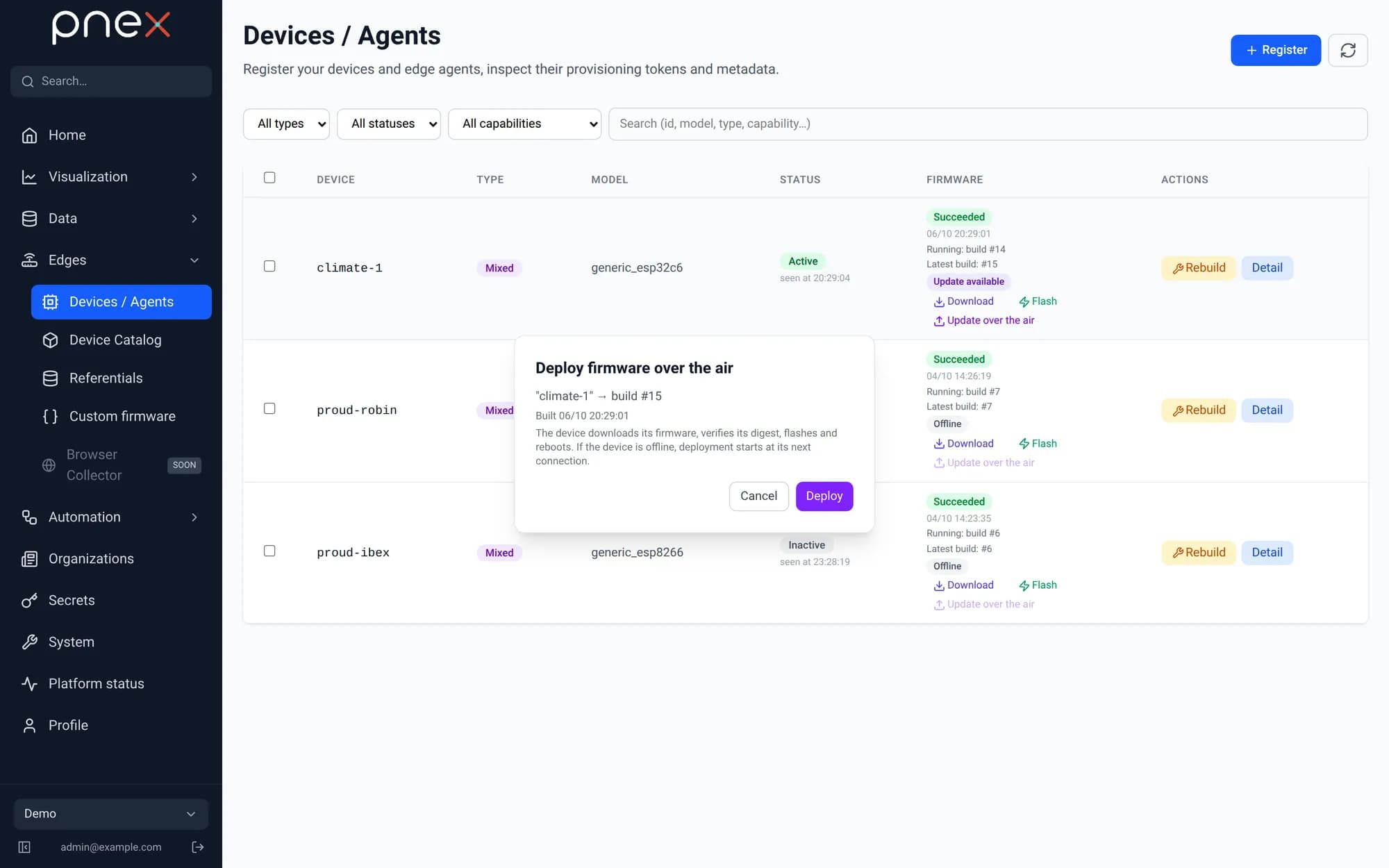This screenshot has height=868, width=1389.
Task: Click the Home house icon
Action: [x=29, y=135]
